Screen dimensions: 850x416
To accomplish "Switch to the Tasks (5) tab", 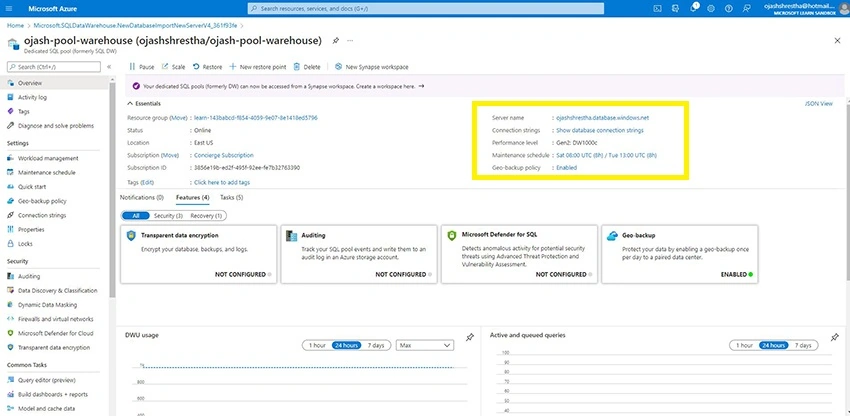I will coord(231,197).
